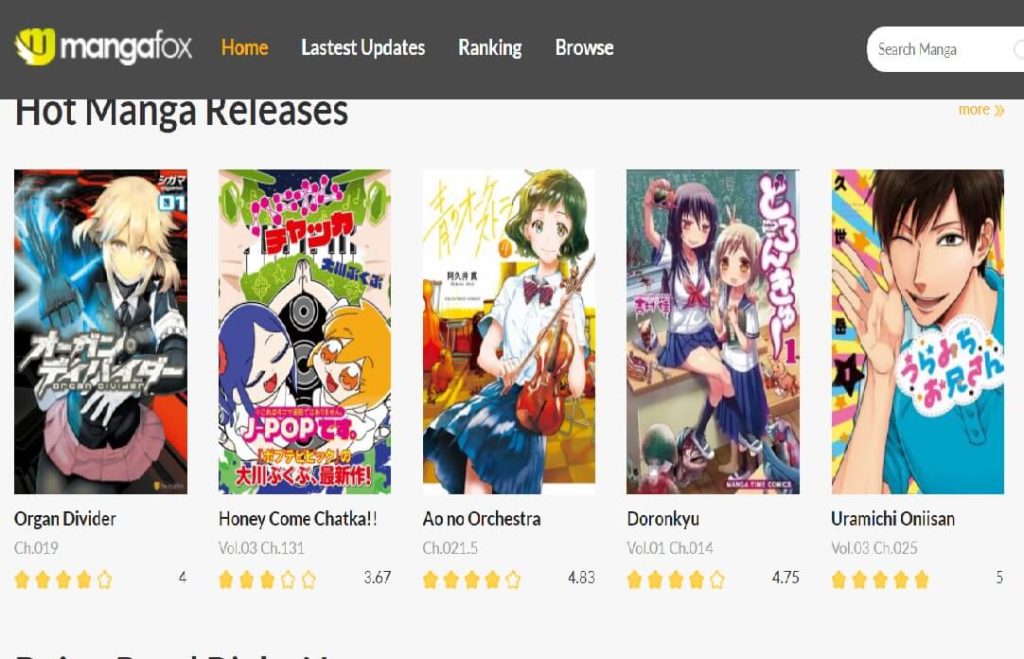
Task: Open chapter Ch.019 of Organ Divider
Action: click(37, 548)
